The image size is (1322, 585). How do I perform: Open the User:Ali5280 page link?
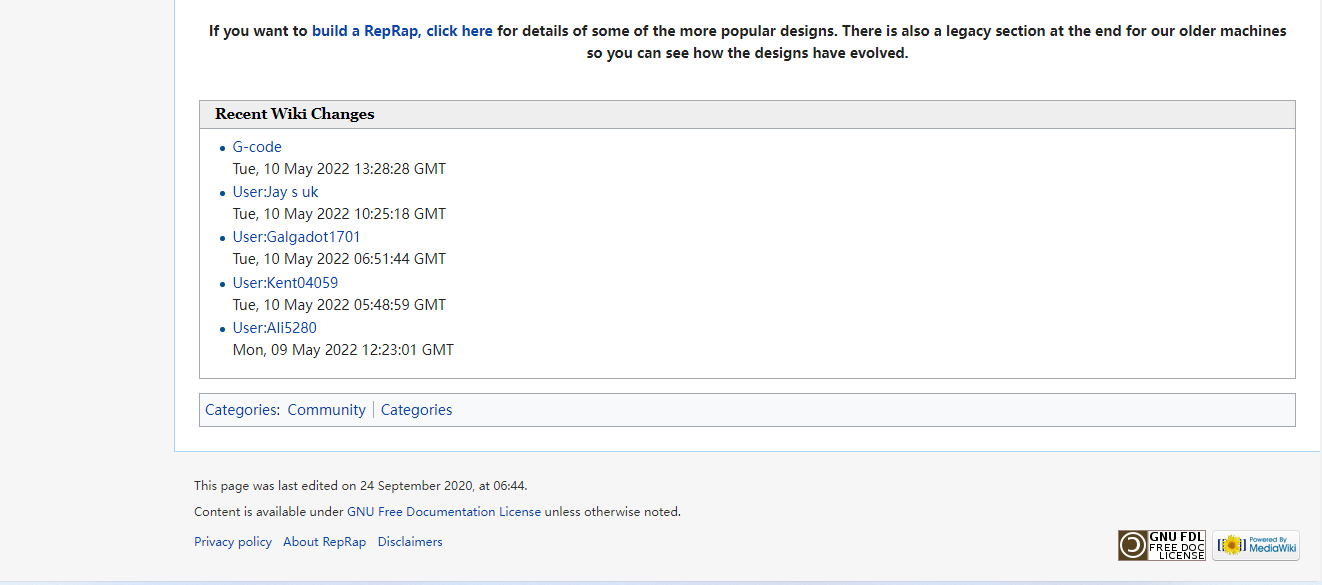274,328
